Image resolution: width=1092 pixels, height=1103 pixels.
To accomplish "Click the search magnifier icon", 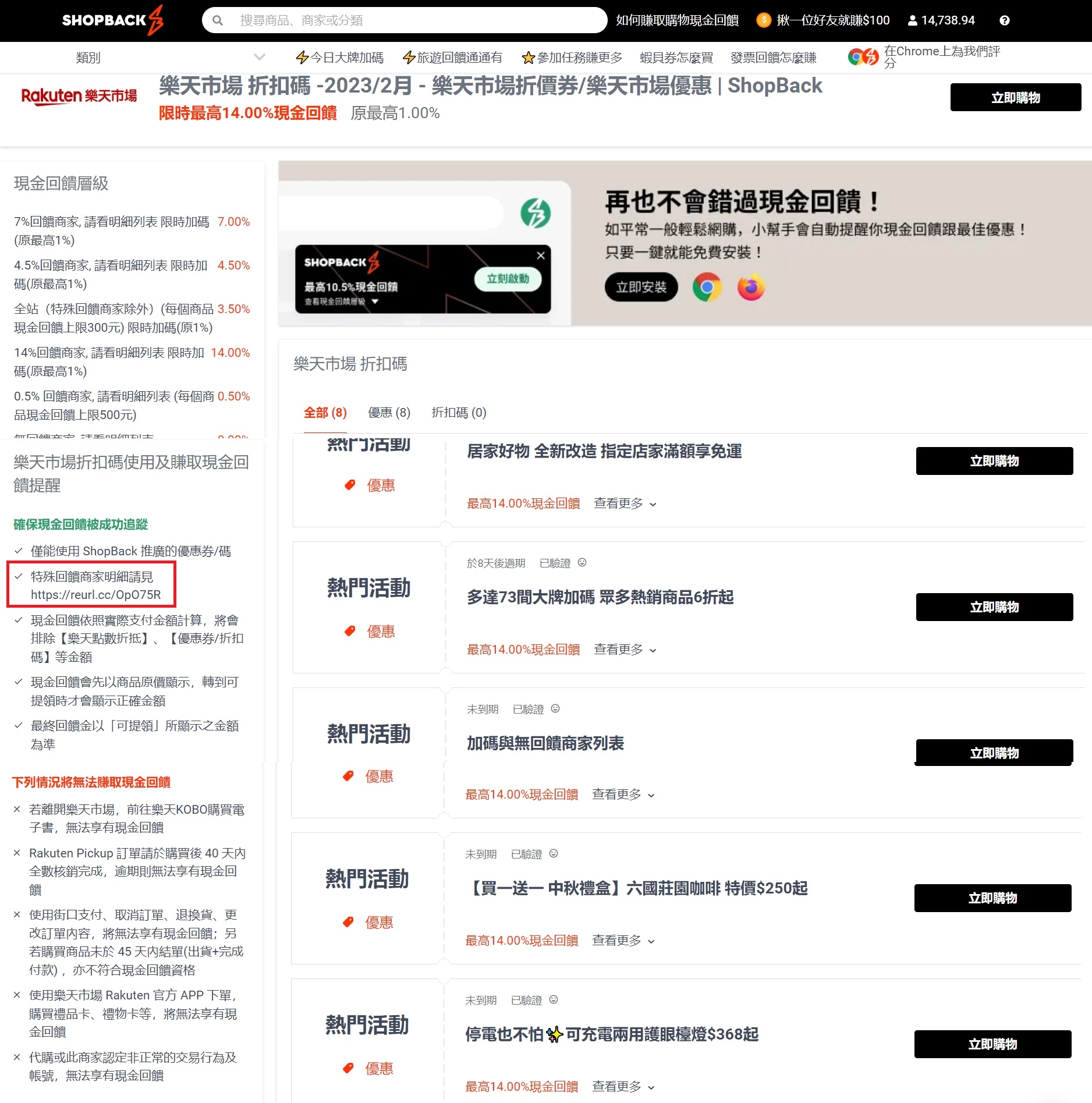I will coord(218,20).
